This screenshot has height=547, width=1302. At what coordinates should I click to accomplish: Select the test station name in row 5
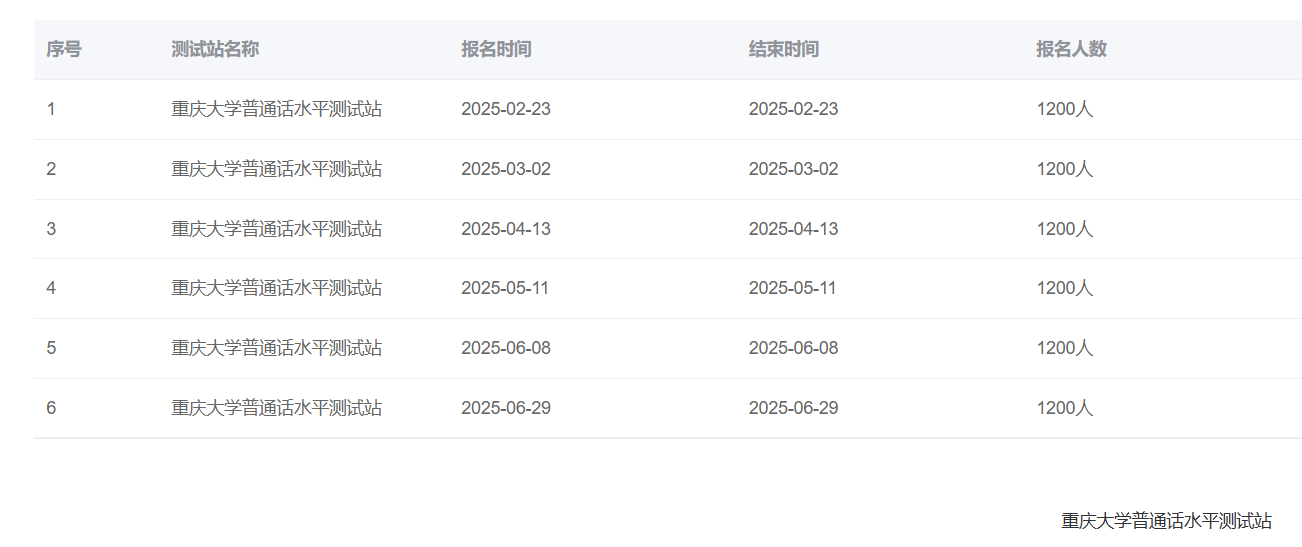coord(276,348)
